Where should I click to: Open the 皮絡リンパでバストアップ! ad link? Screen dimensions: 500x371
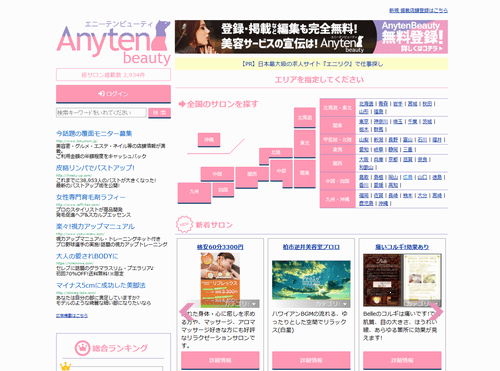95,168
